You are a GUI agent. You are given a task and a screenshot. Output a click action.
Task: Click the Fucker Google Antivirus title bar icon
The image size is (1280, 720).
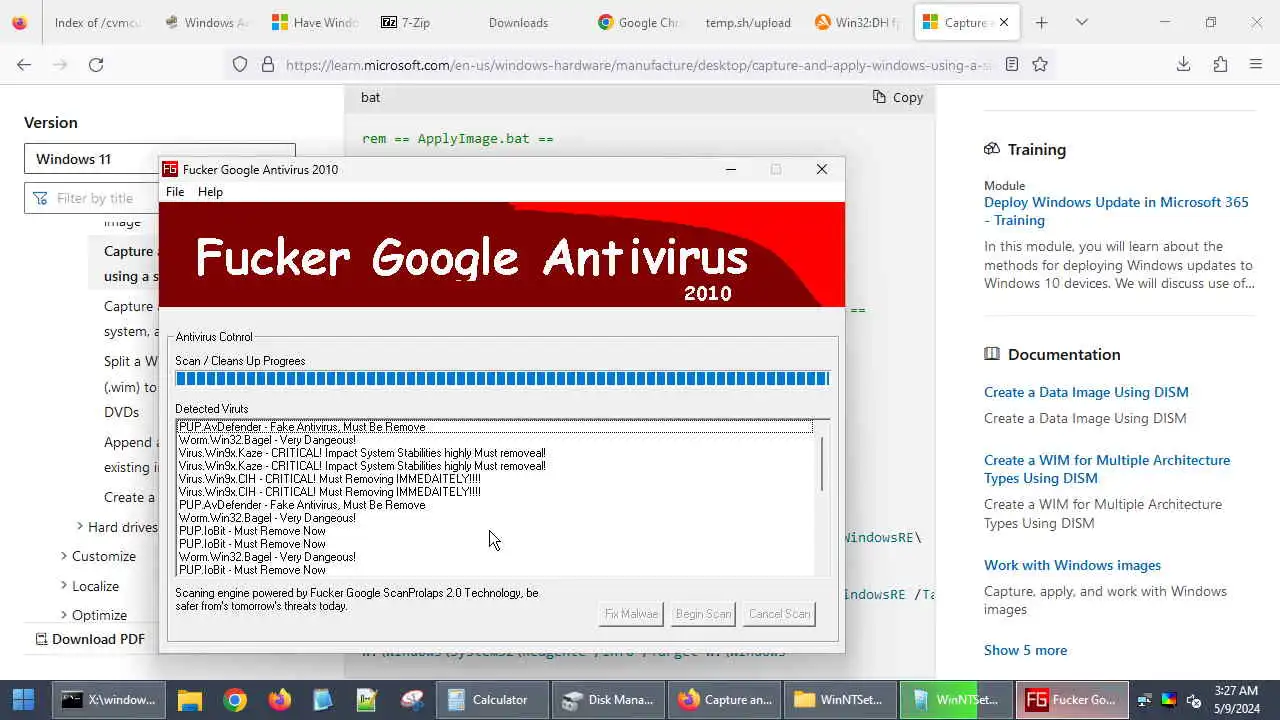(x=170, y=169)
